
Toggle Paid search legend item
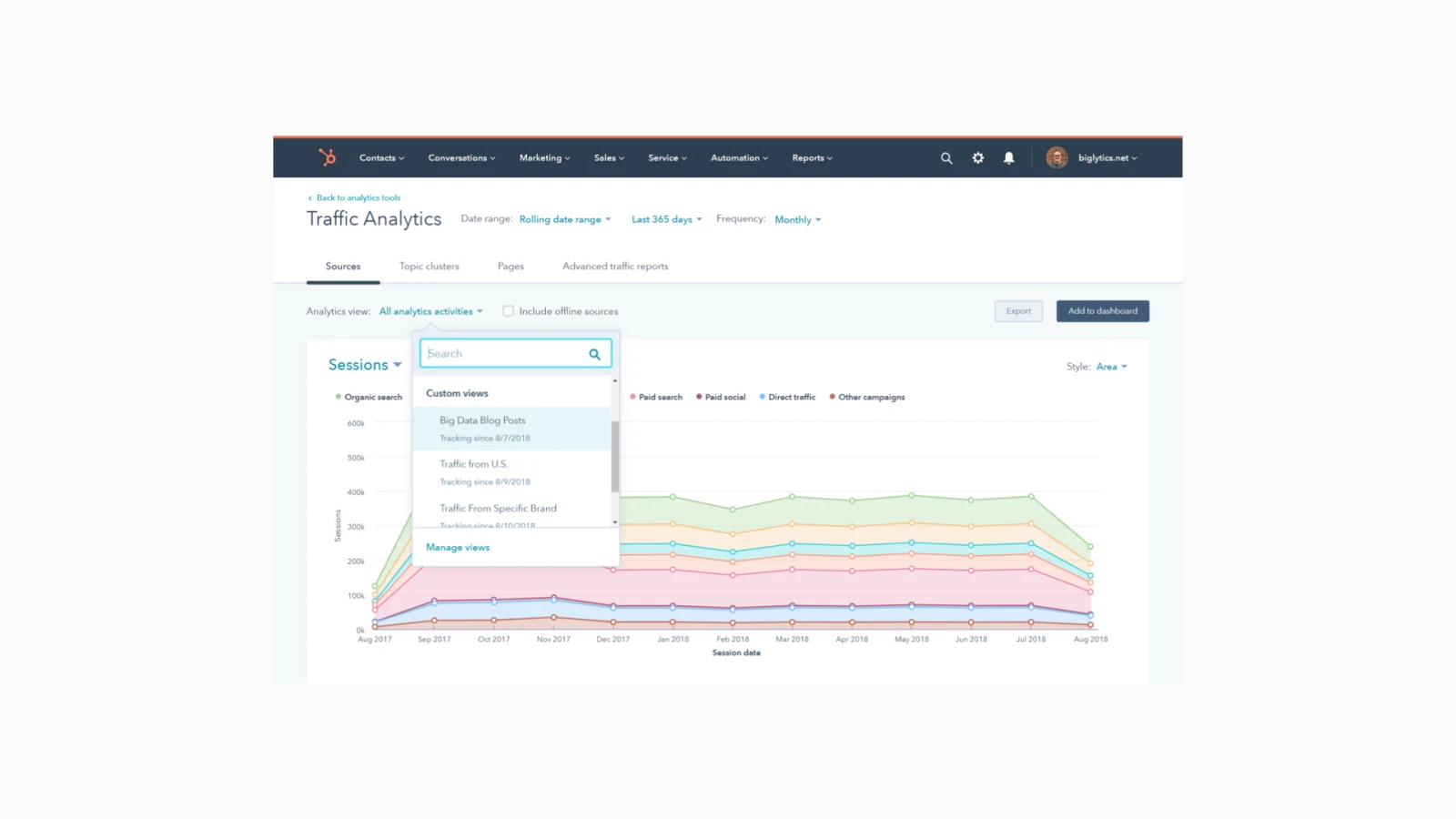pyautogui.click(x=656, y=398)
